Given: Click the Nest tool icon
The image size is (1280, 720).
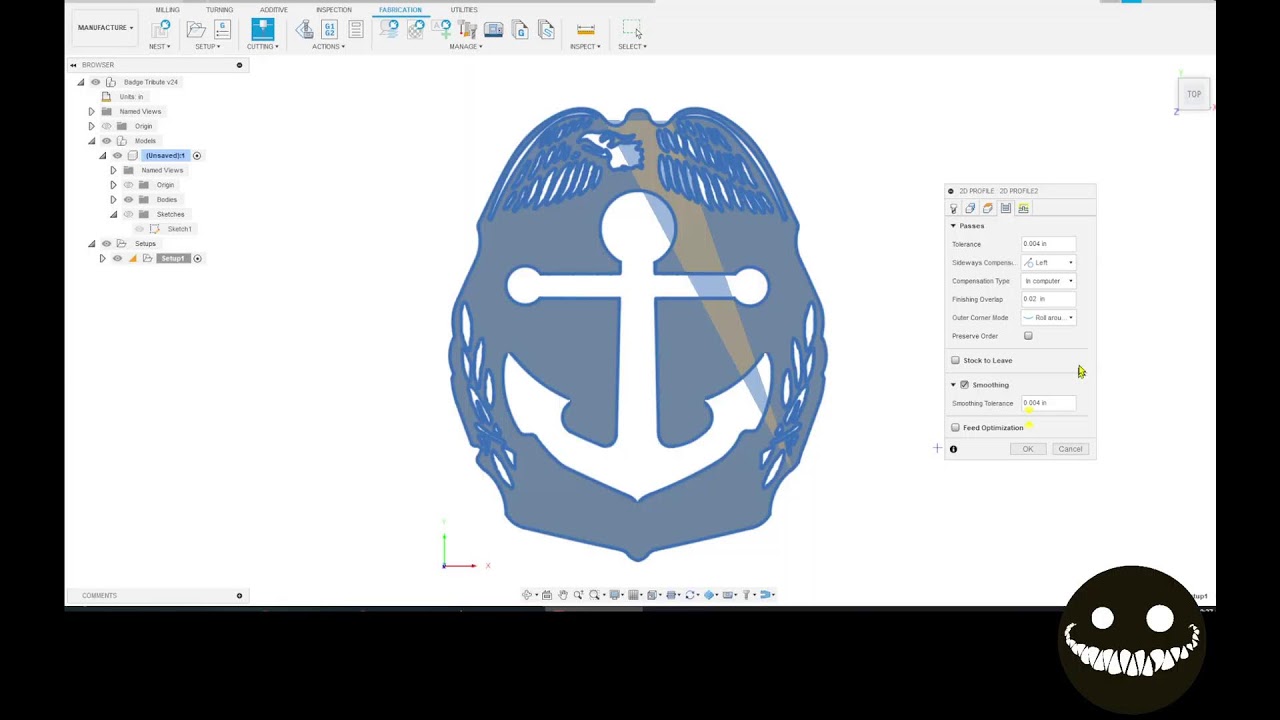Looking at the screenshot, I should [160, 28].
